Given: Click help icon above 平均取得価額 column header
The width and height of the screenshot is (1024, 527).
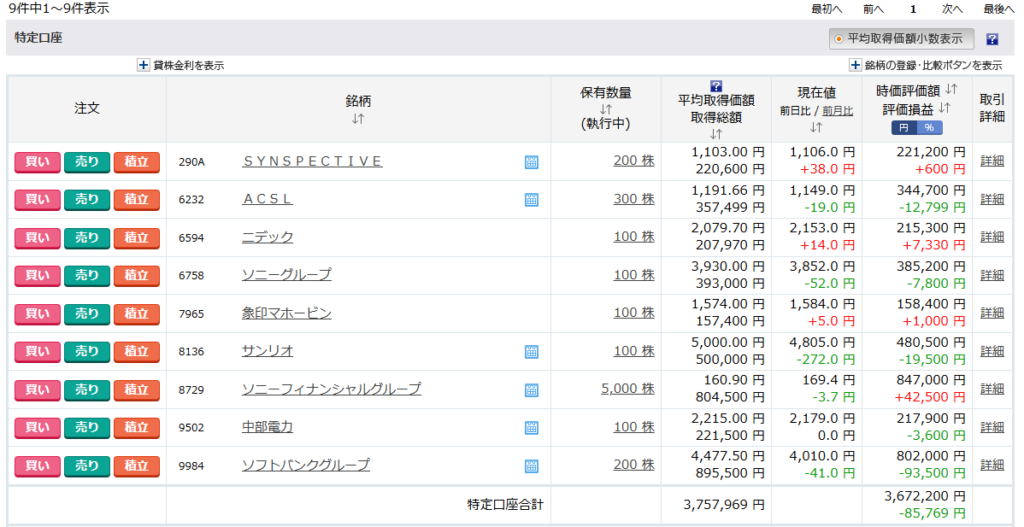Looking at the screenshot, I should click(x=716, y=86).
